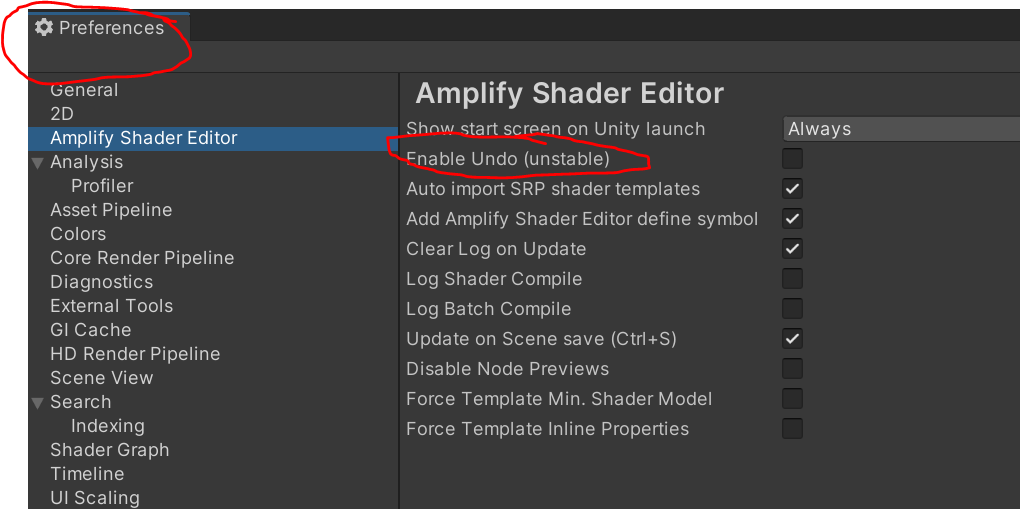This screenshot has width=1020, height=509.
Task: Collapse the Analysis section arrow
Action: pos(38,162)
